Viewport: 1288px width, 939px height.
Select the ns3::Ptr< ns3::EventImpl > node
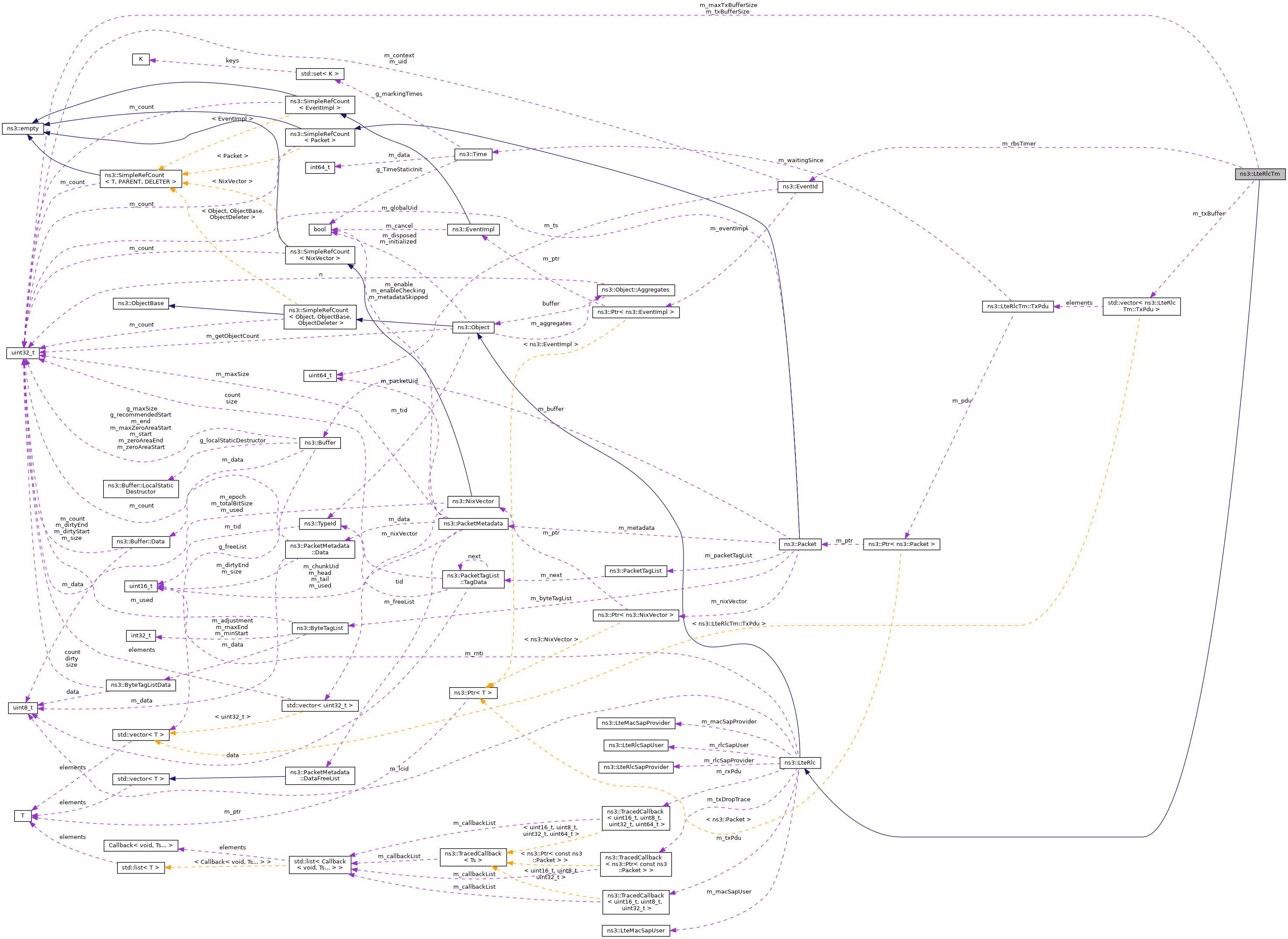coord(635,312)
